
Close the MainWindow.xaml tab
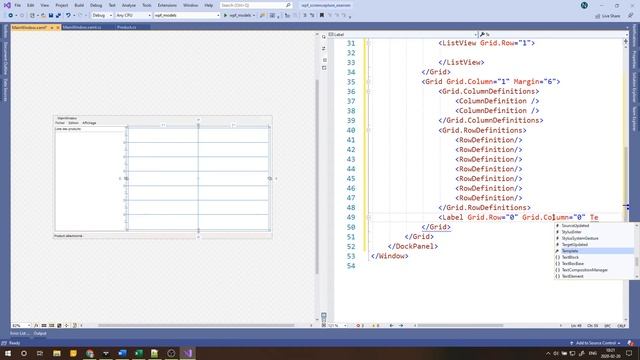58,28
